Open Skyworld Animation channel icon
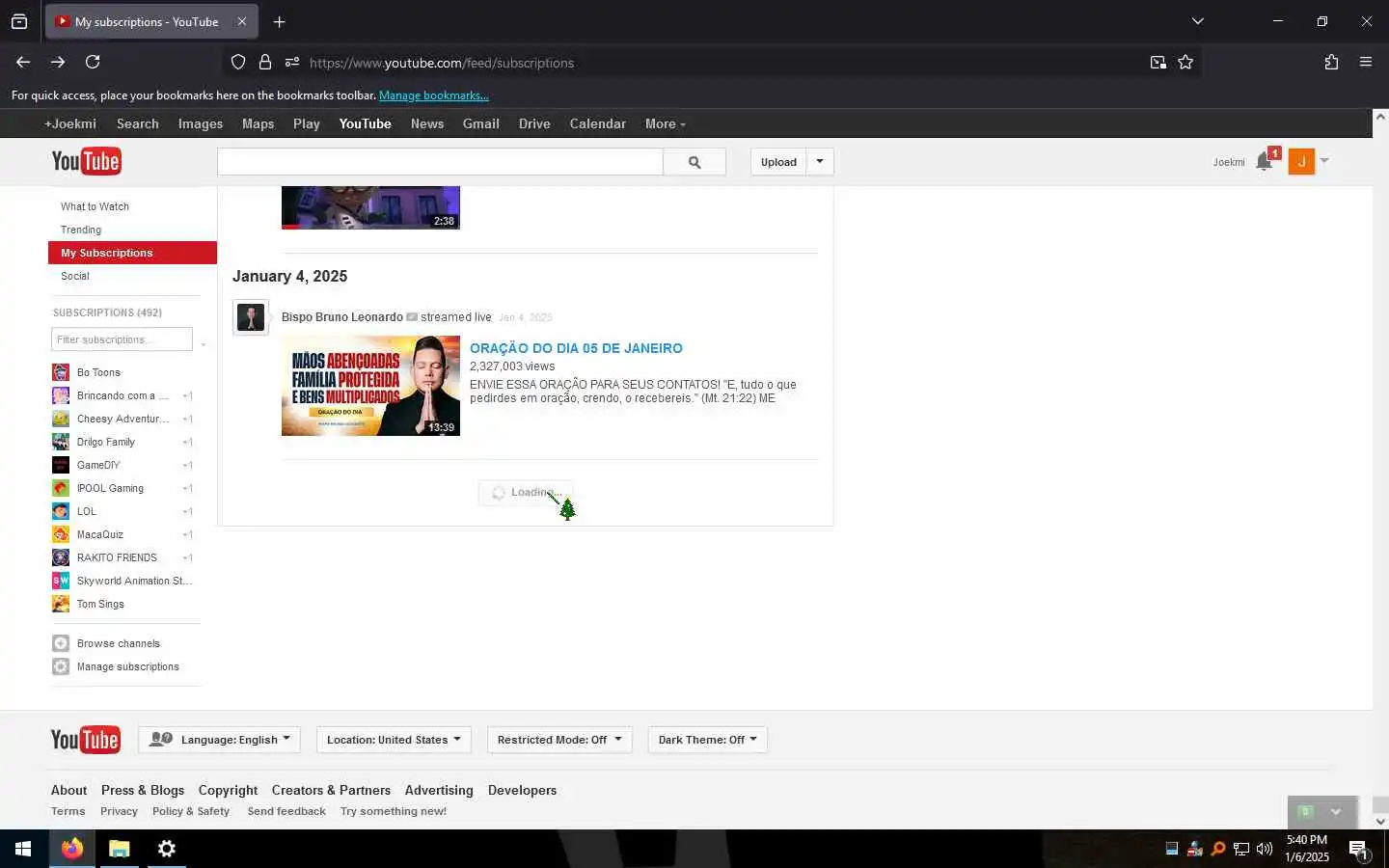 tap(61, 581)
